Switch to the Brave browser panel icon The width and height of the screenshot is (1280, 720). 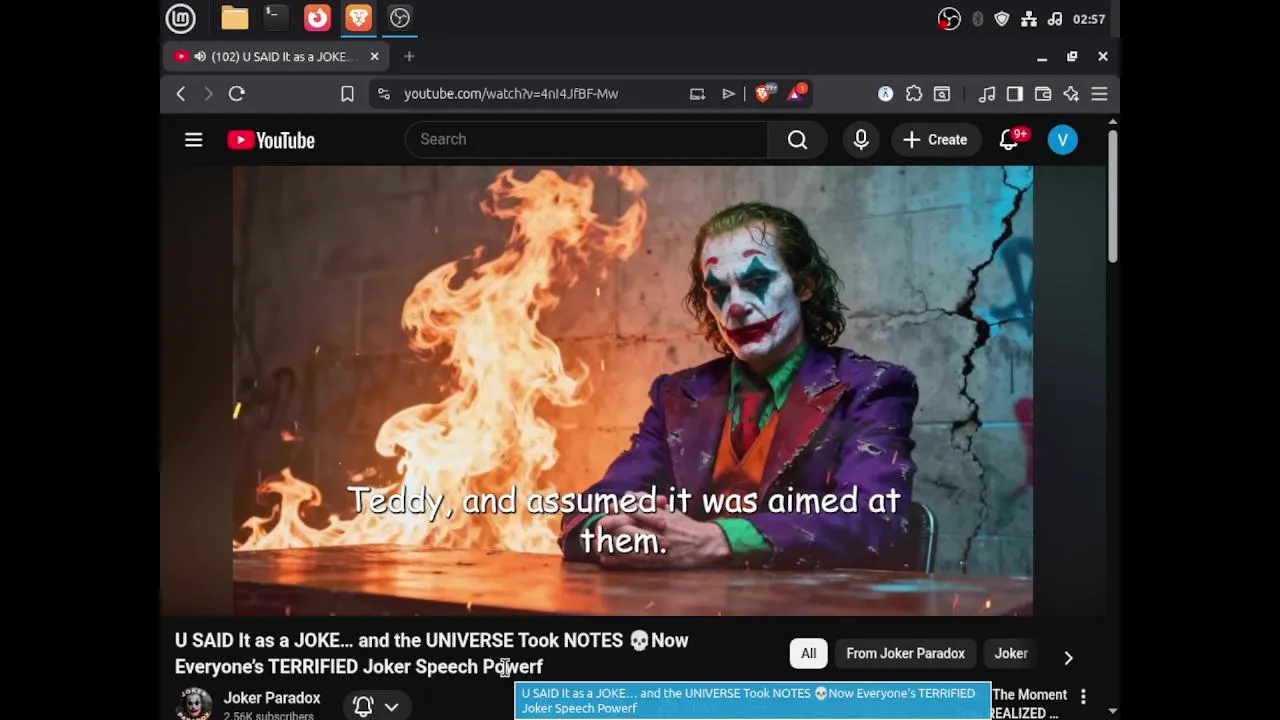click(358, 18)
